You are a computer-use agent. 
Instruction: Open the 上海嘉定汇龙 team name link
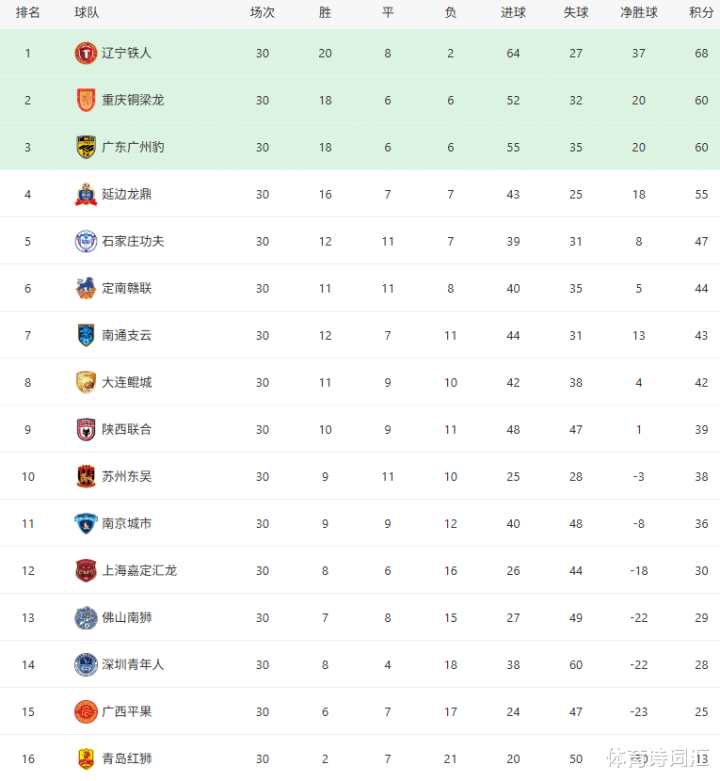pyautogui.click(x=139, y=570)
